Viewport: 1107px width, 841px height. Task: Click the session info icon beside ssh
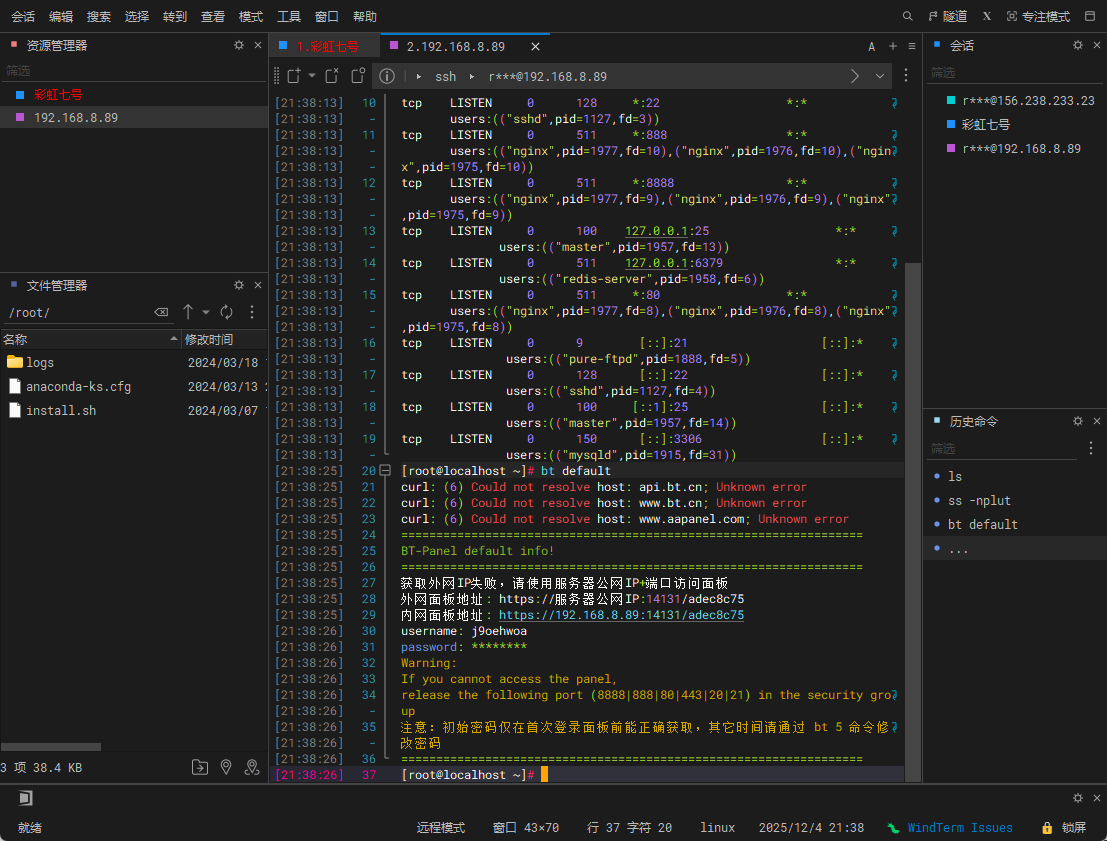click(386, 76)
